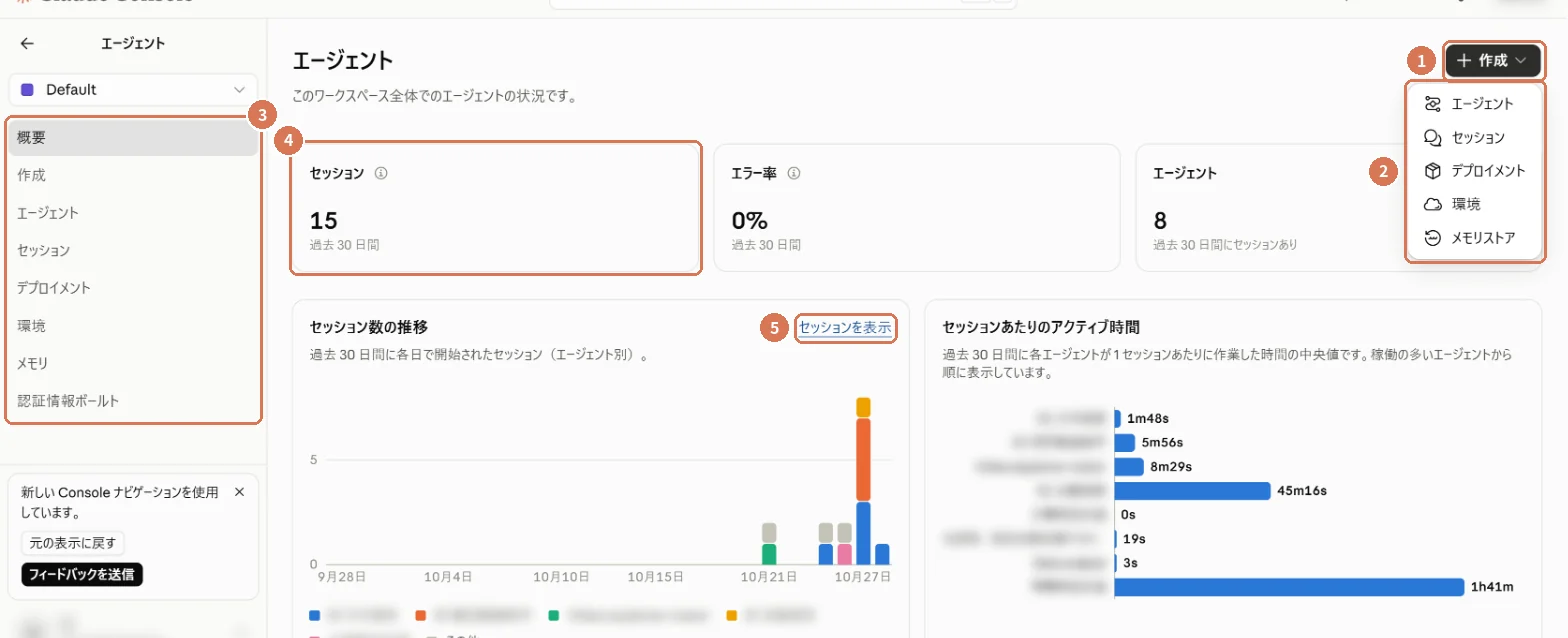
Task: Click the blue legend swatch under the chart
Action: click(315, 614)
